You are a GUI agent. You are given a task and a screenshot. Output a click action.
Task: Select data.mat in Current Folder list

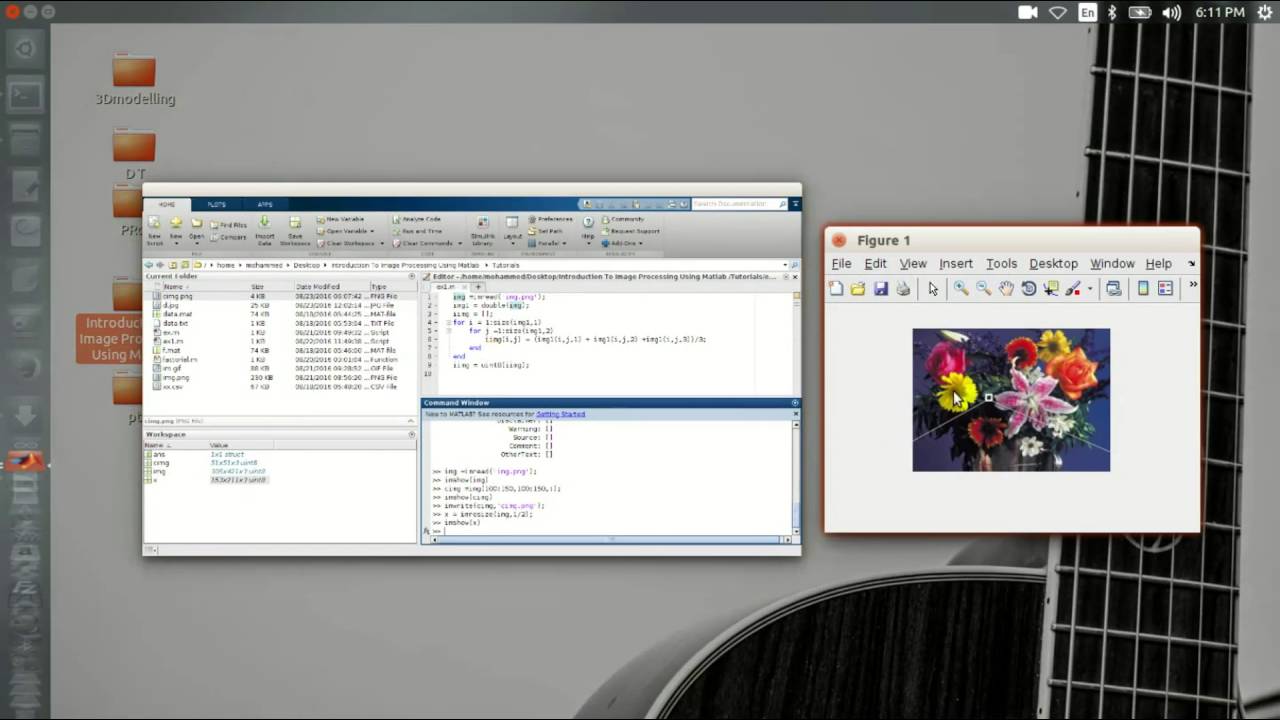279,314
